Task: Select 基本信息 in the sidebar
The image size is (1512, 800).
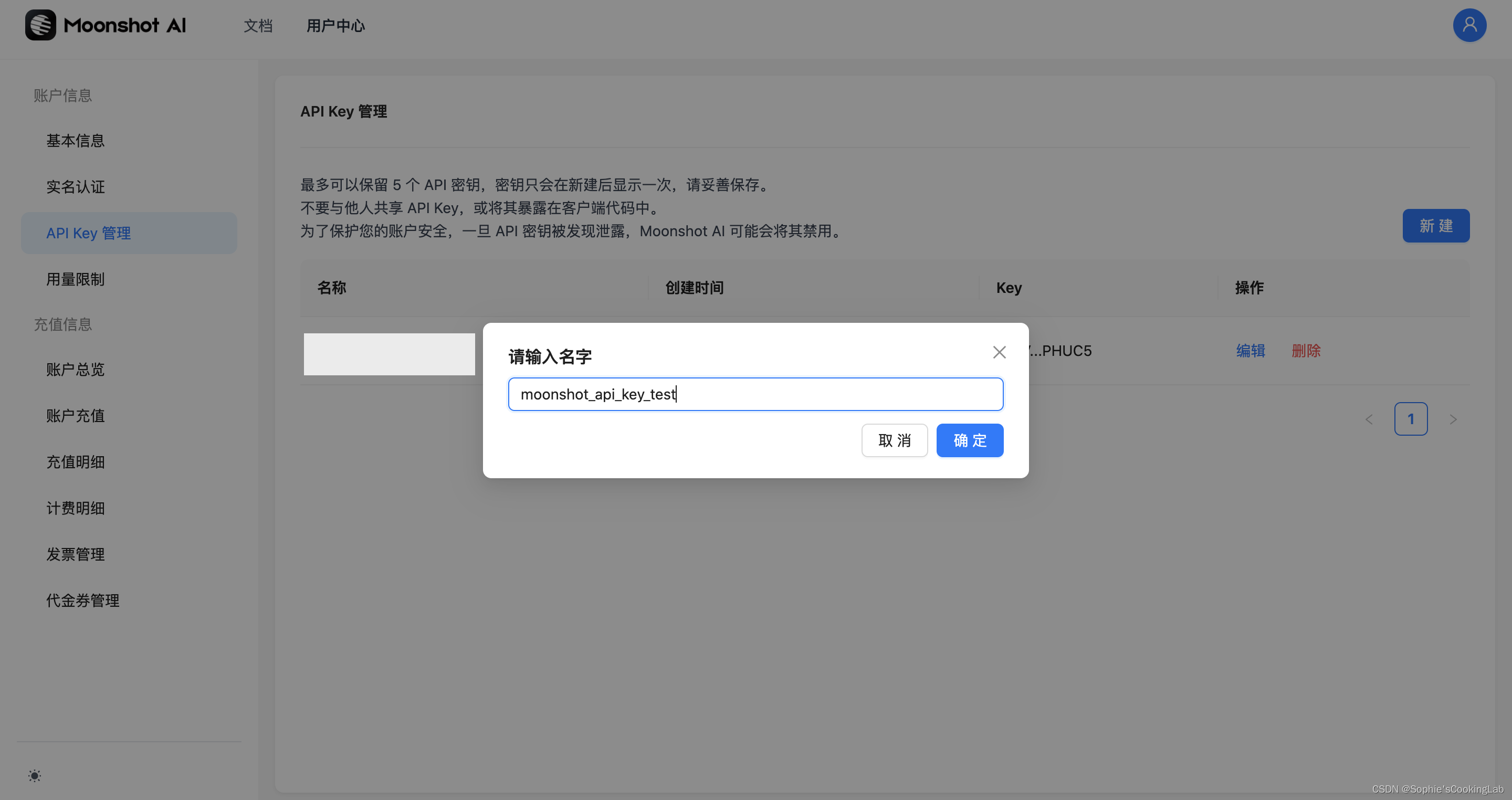Action: 129,141
